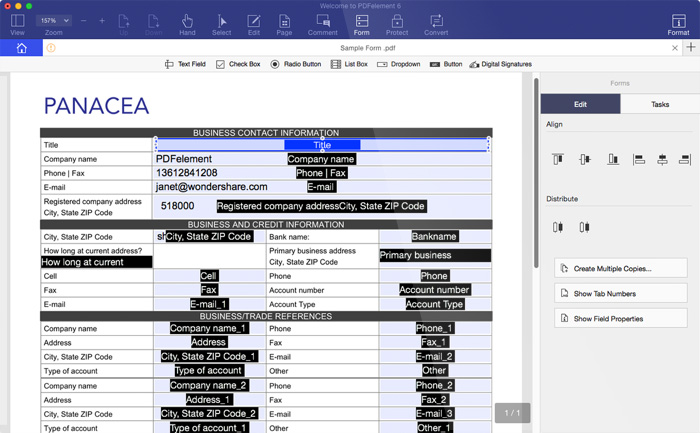Select the Registered company address field
Image resolution: width=700 pixels, height=433 pixels.
coord(322,206)
